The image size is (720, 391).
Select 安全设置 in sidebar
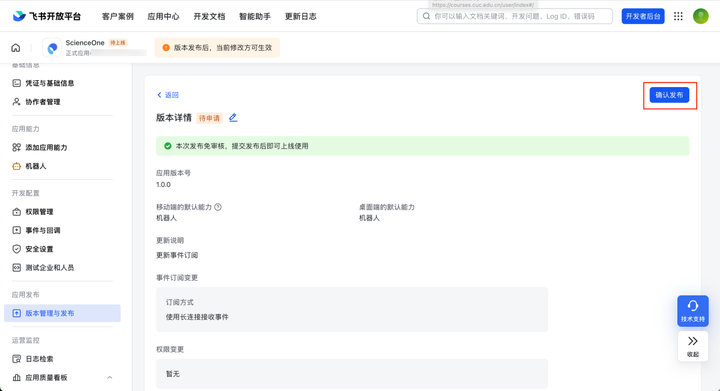pos(39,249)
